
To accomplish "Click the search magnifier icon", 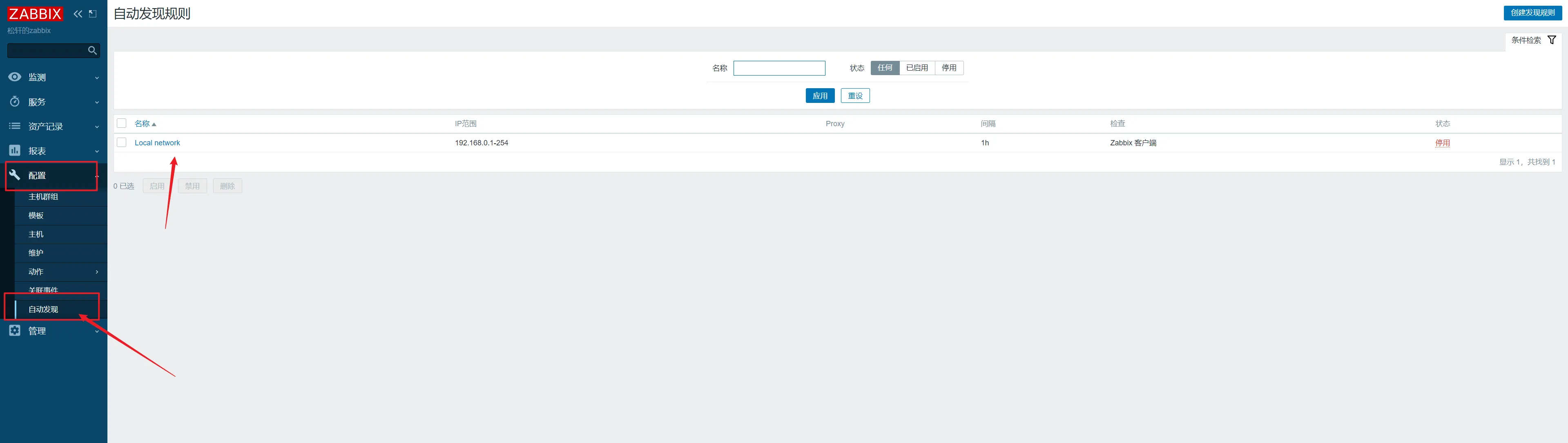I will coord(92,51).
